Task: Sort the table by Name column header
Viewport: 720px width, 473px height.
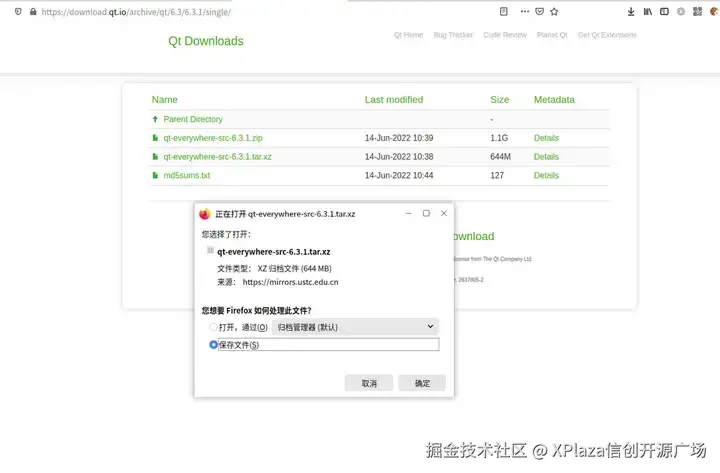Action: [x=164, y=100]
